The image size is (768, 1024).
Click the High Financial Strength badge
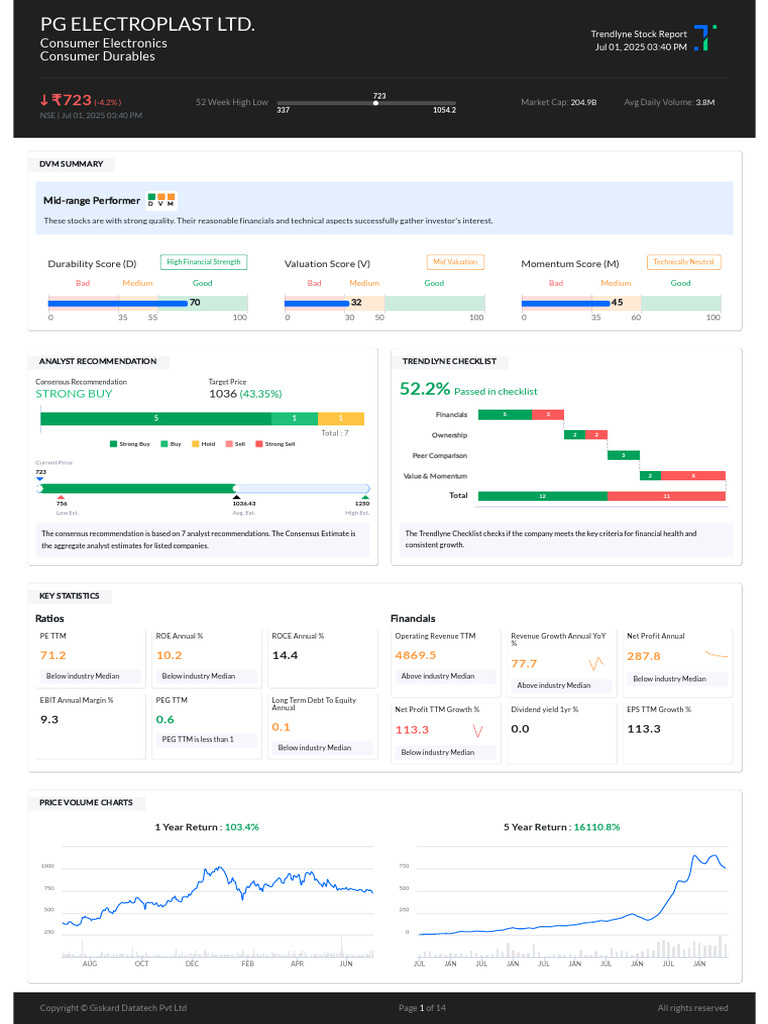coord(204,262)
